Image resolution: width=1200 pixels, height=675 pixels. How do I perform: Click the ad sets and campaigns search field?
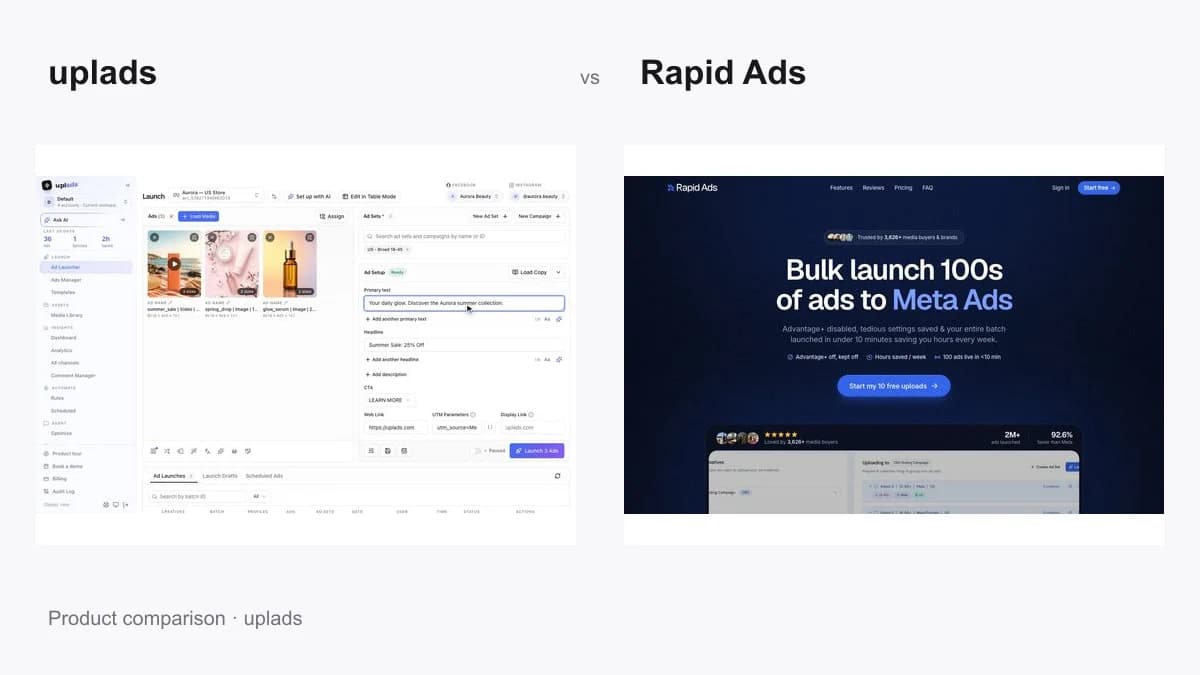tap(464, 236)
